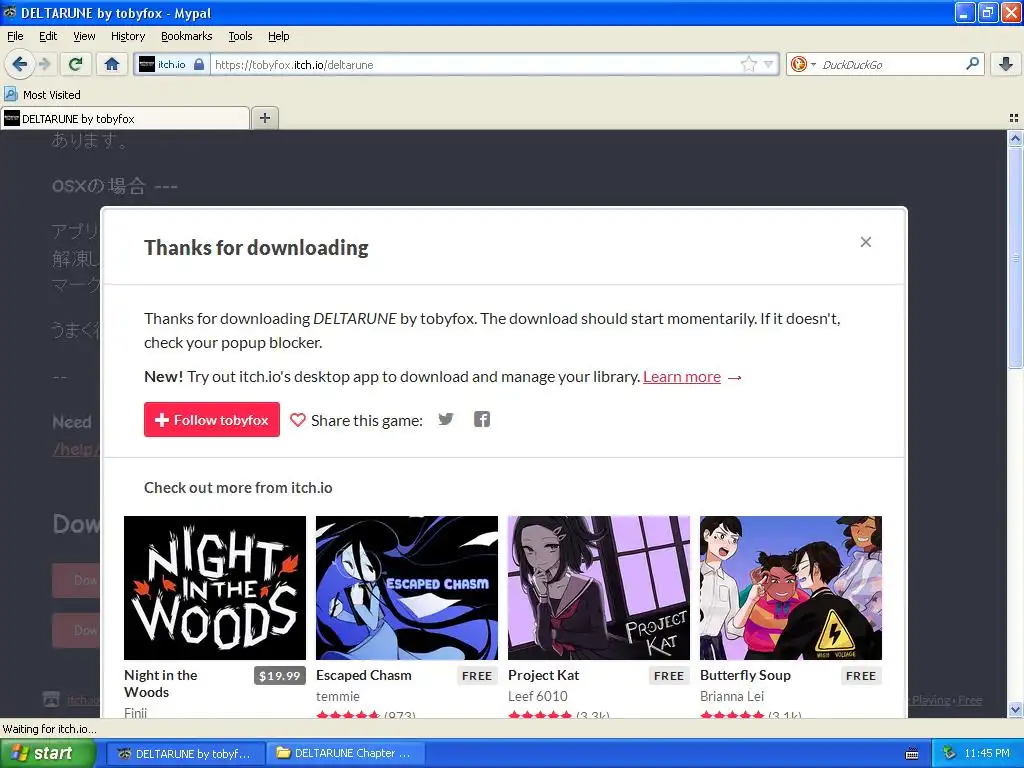Open the Escaped Chasm title link
This screenshot has height=768, width=1024.
click(x=364, y=675)
